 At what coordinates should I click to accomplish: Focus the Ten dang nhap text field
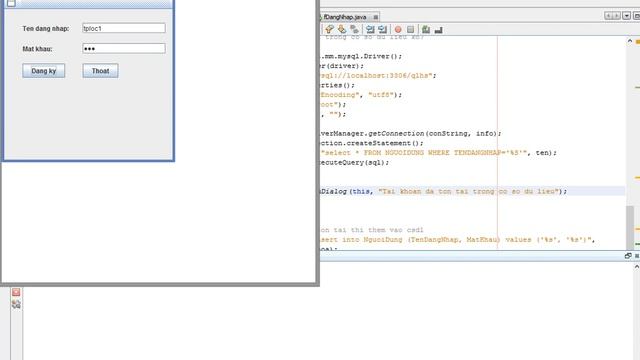click(x=124, y=28)
